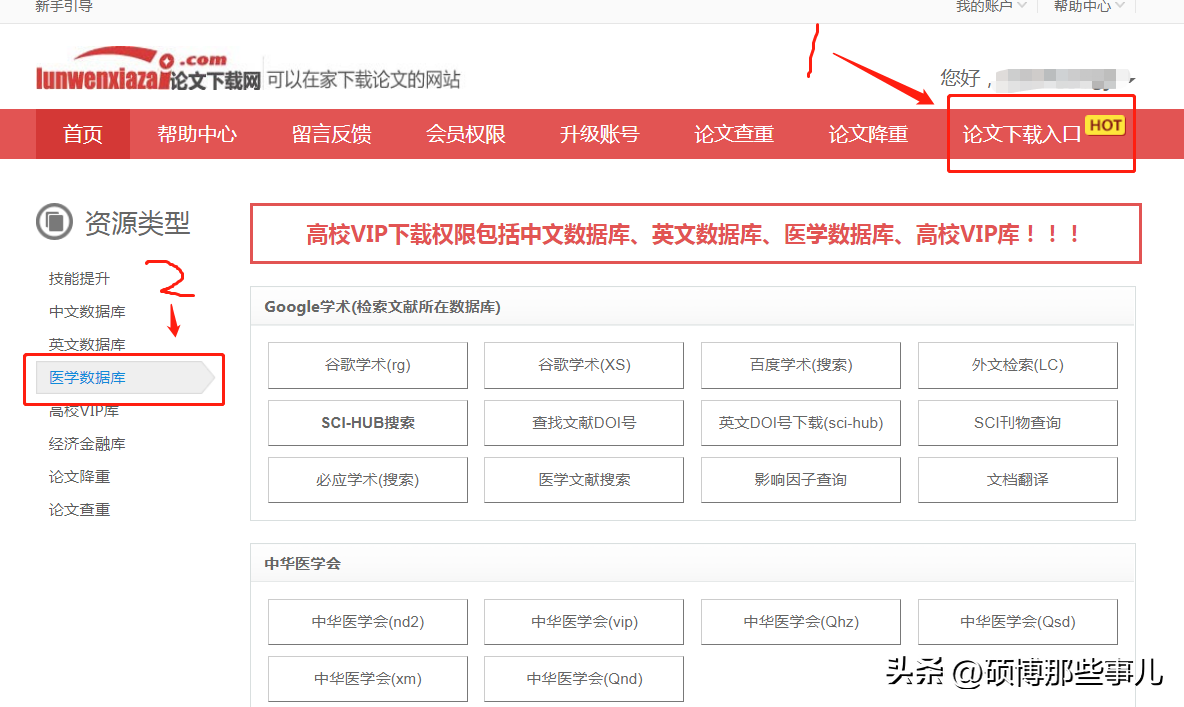Image resolution: width=1184 pixels, height=707 pixels.
Task: Click the SCI-HUB搜索 button
Action: (368, 423)
